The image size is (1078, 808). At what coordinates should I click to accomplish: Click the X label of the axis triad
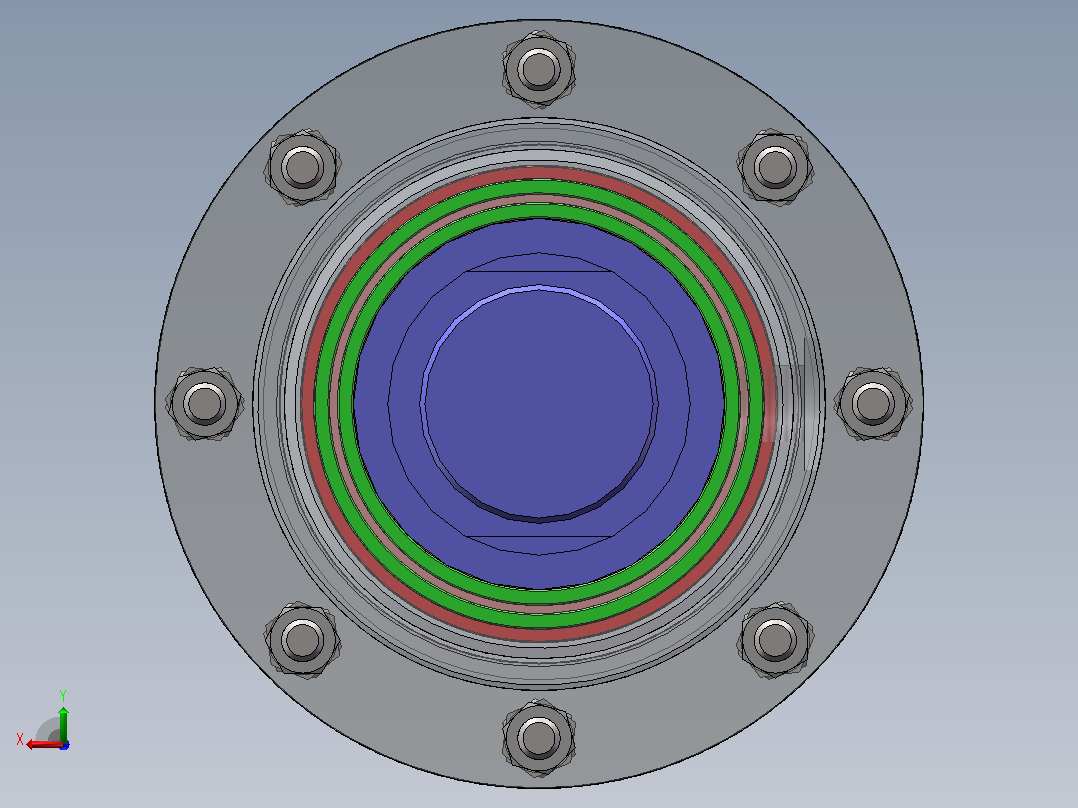click(20, 740)
